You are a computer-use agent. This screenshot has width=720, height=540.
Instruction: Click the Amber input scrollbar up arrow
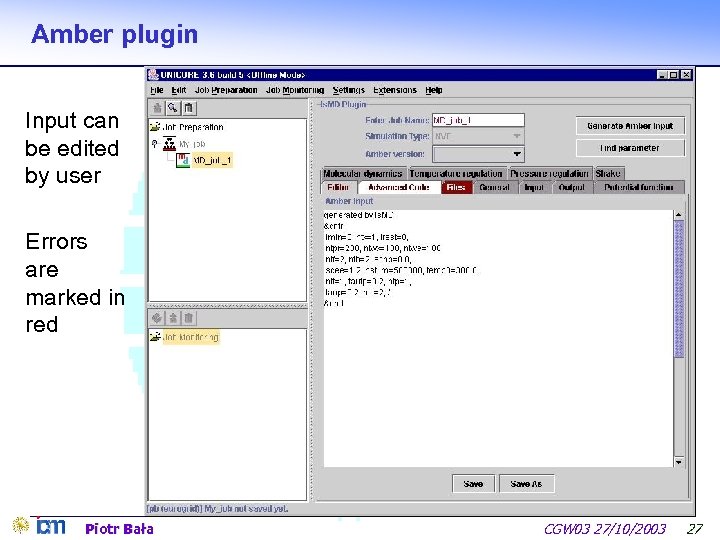click(679, 214)
